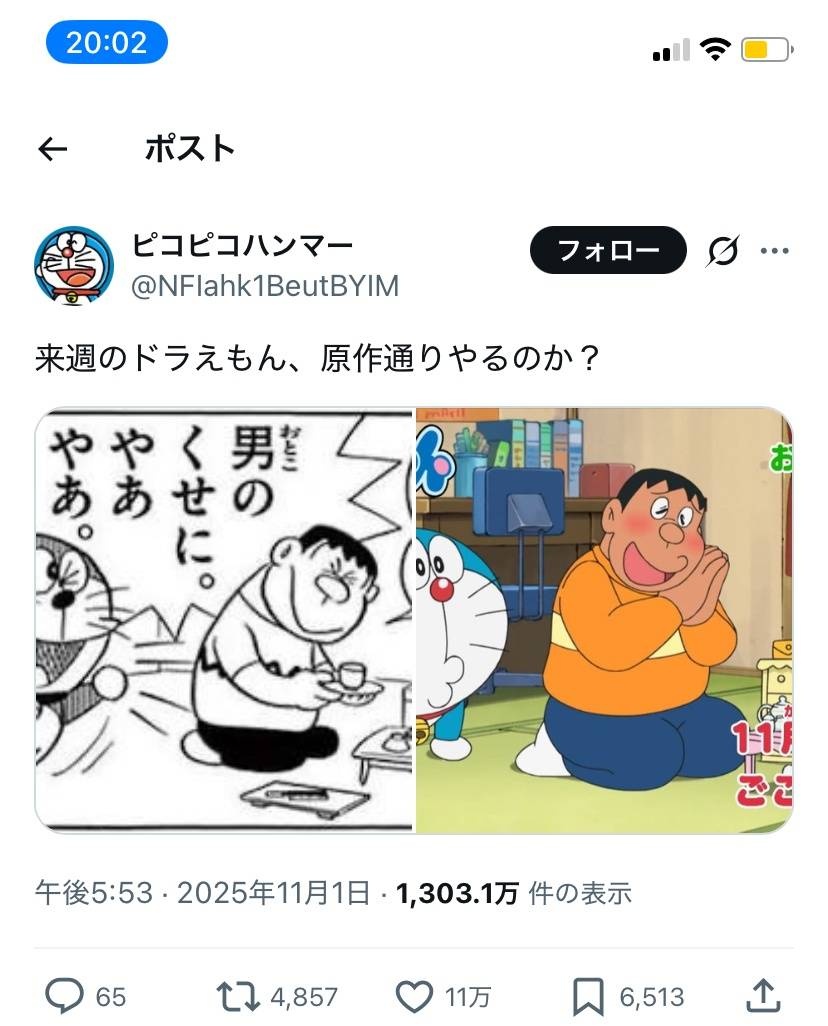This screenshot has width=828, height=1026.
Task: Tap the 20:02 status bar time pill
Action: click(x=107, y=43)
